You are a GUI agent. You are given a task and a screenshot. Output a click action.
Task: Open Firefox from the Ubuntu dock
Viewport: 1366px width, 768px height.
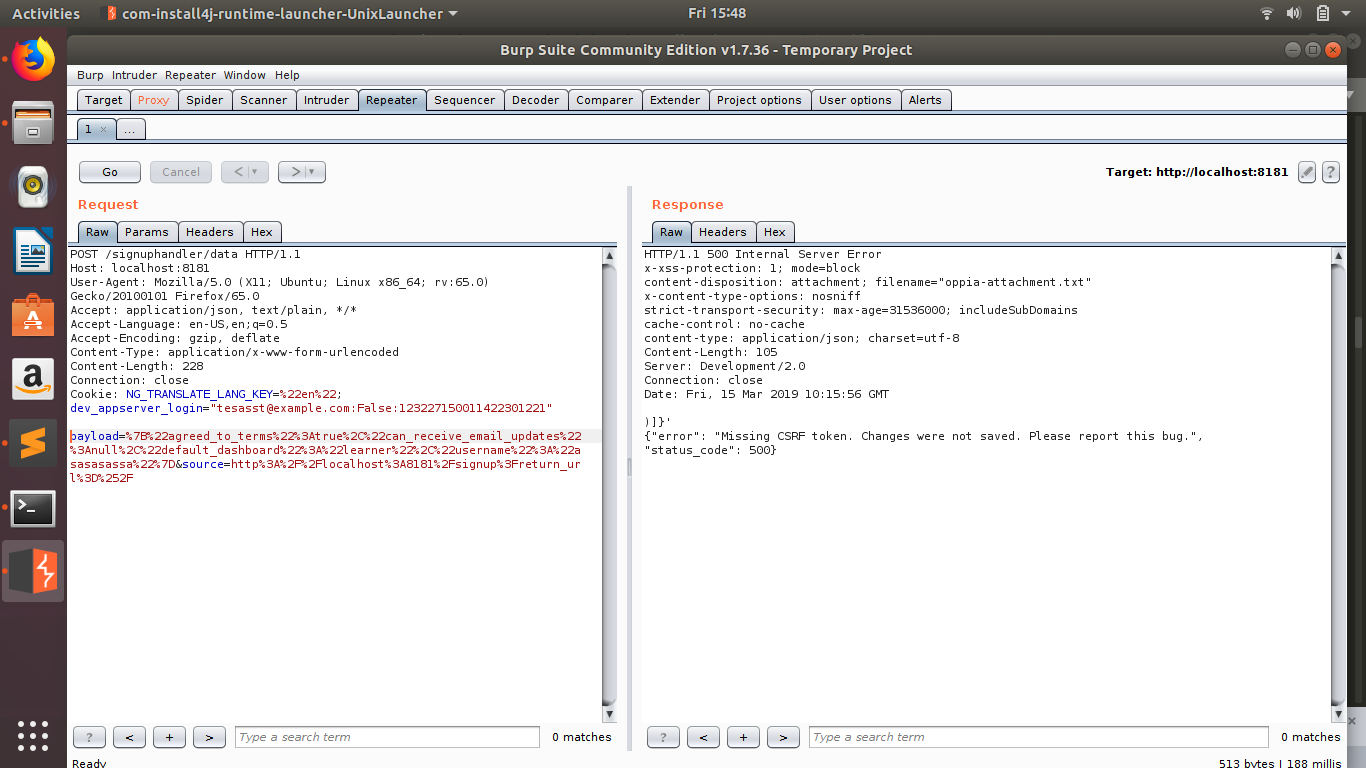point(33,59)
